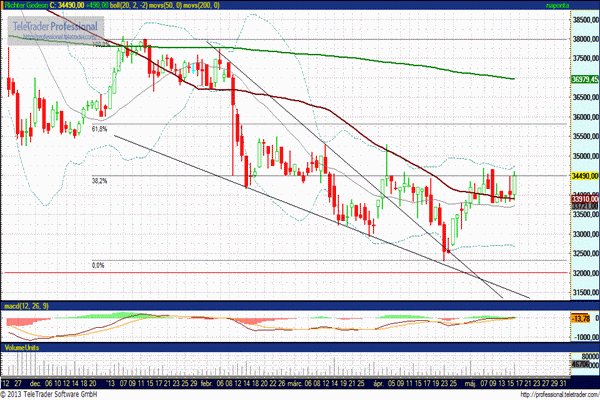Click the 31 day label on date axis

(562, 383)
